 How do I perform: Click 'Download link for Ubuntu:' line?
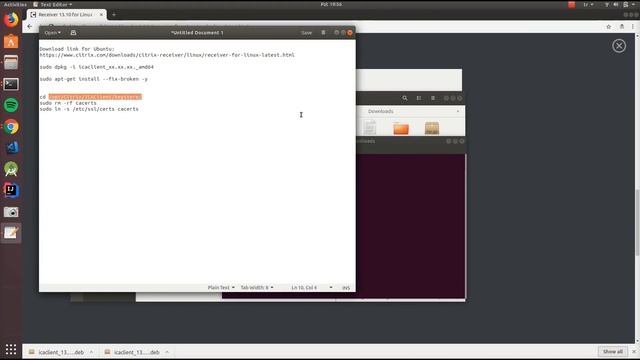coord(77,49)
